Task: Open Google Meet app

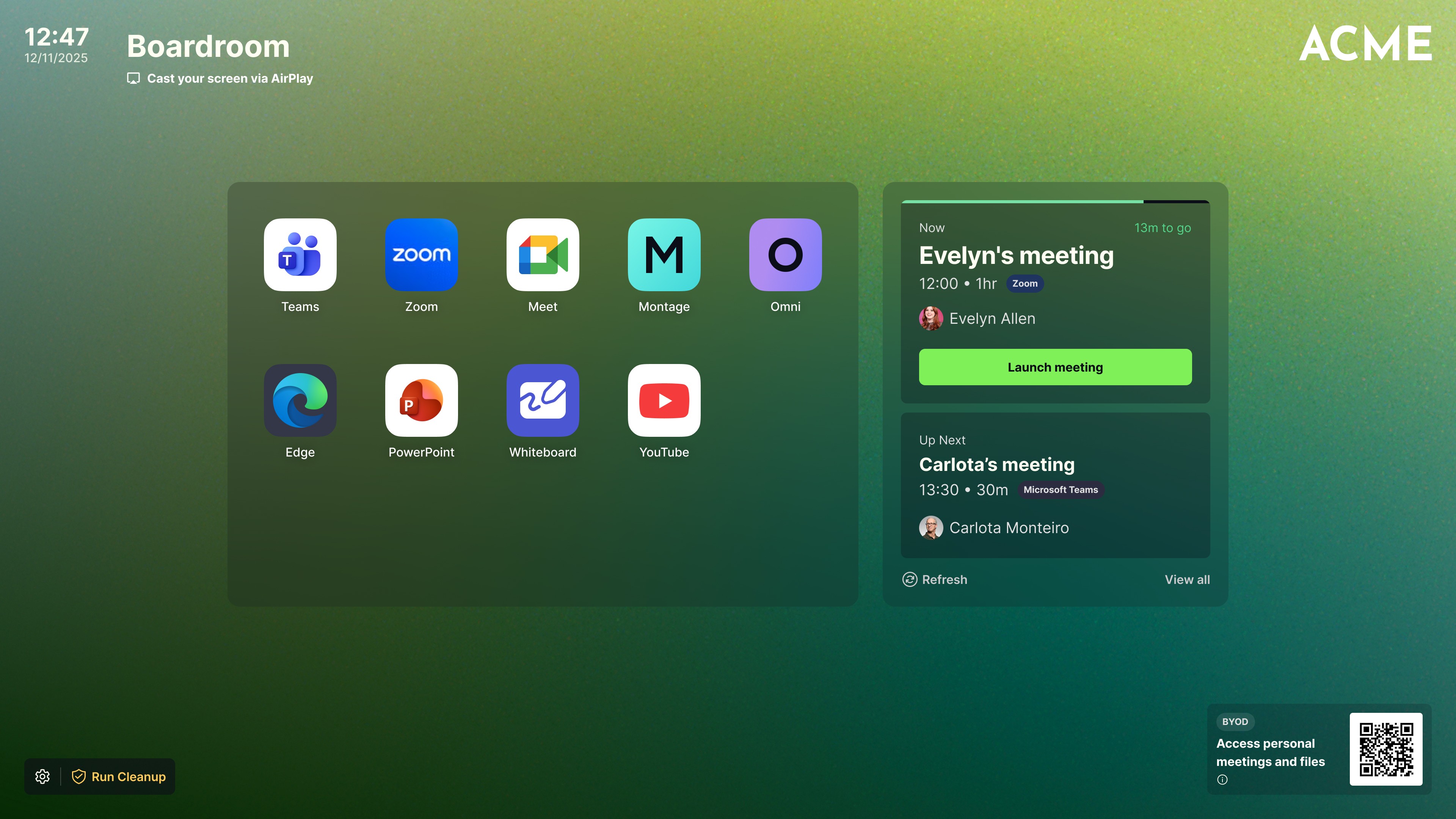Action: pos(543,255)
